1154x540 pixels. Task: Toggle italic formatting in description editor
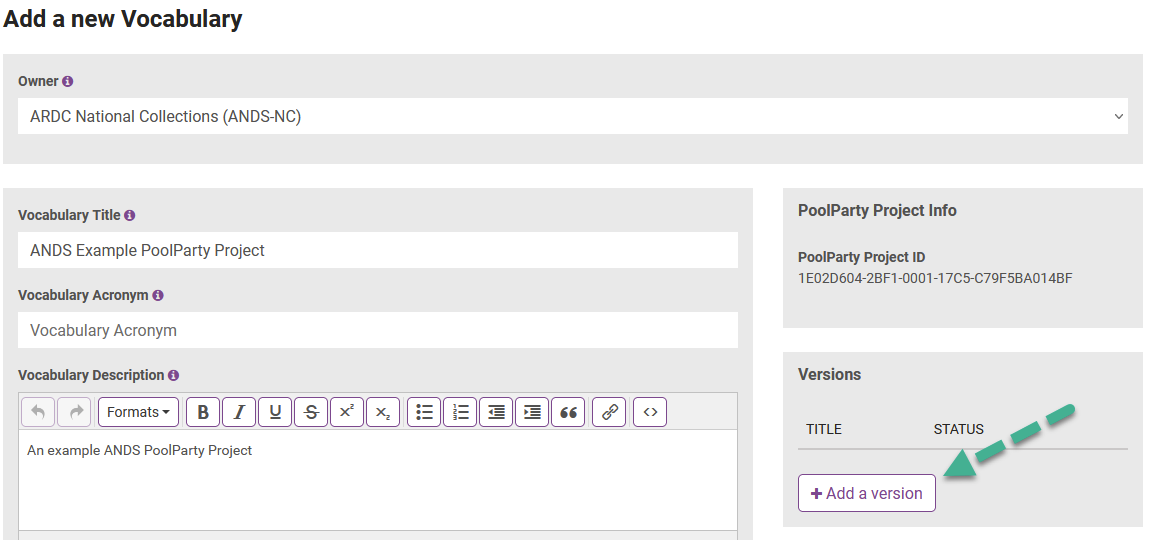click(239, 412)
